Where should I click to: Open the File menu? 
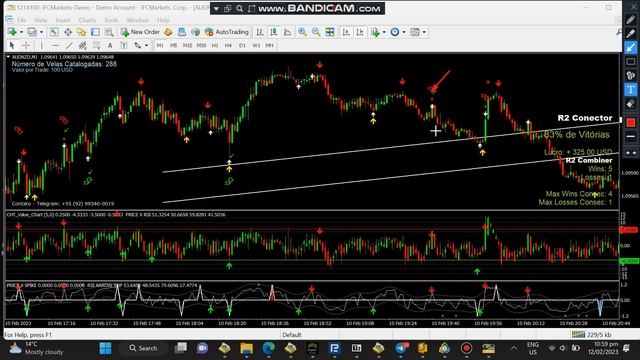22,20
